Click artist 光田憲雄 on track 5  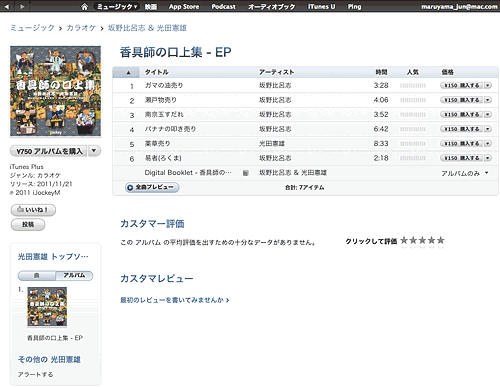pyautogui.click(x=272, y=143)
